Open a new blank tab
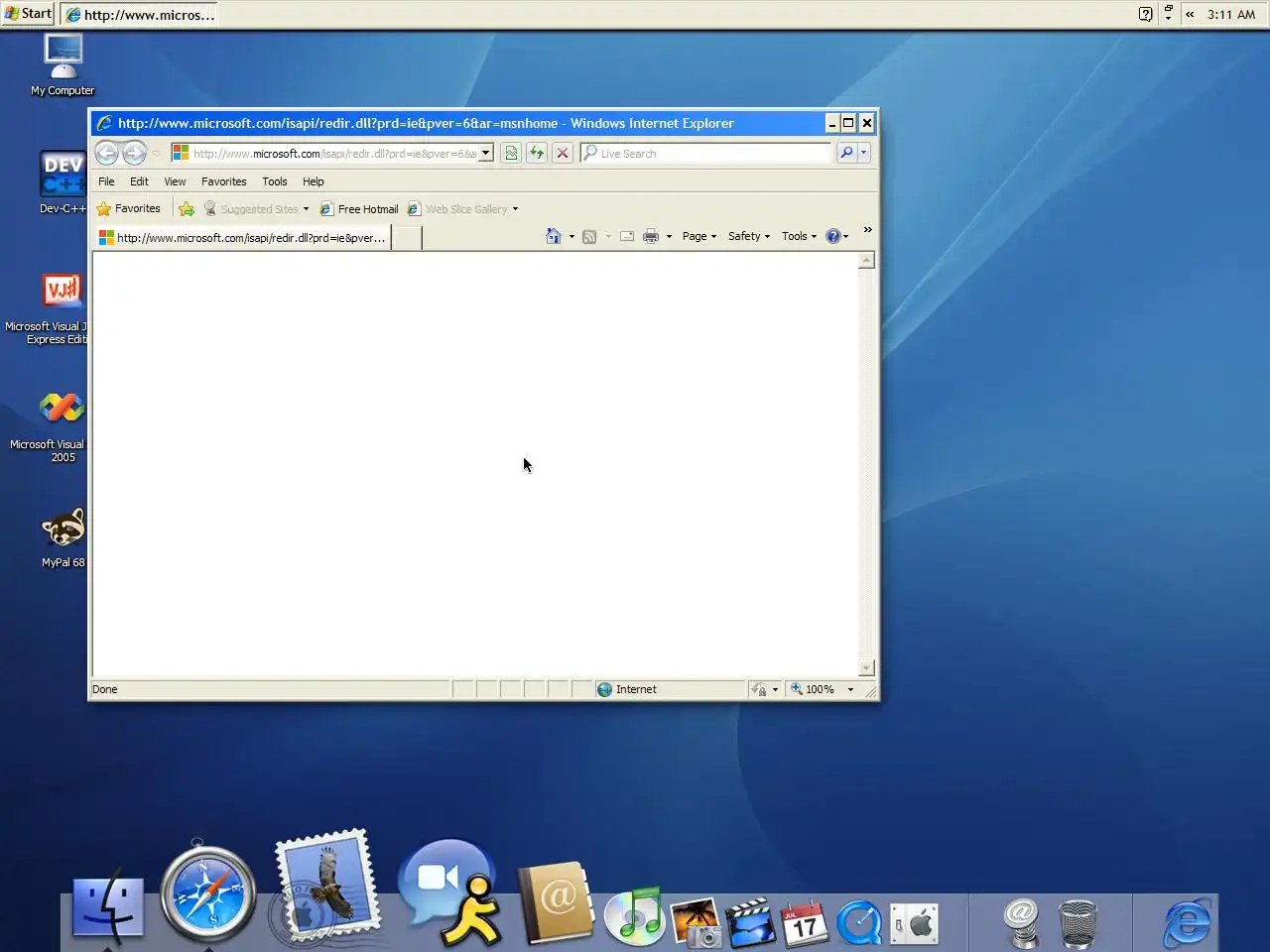Viewport: 1270px width, 952px height. [407, 238]
